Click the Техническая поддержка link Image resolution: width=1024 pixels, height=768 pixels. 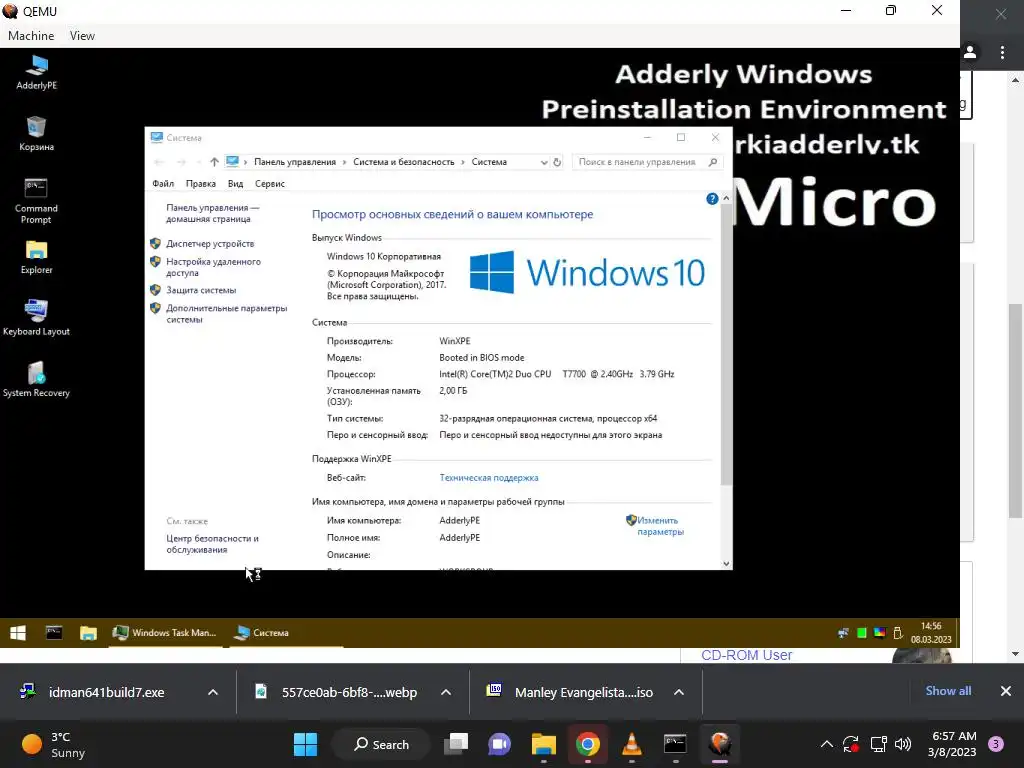point(489,478)
